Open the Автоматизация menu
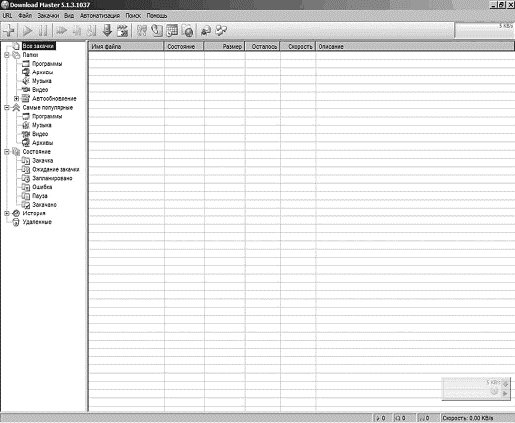This screenshot has height=423, width=515. (100, 16)
